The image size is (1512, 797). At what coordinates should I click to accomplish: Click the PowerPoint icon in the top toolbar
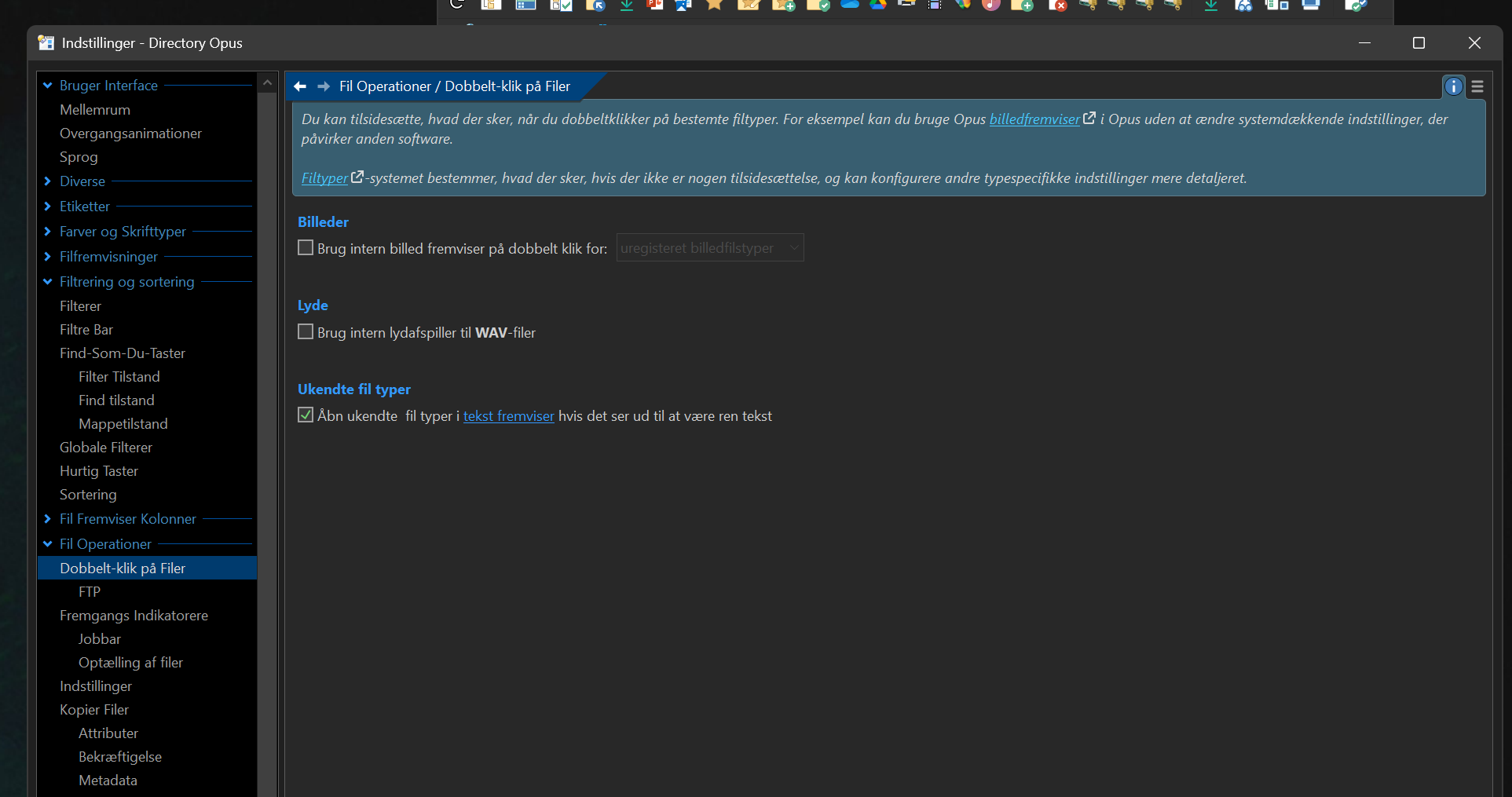point(654,5)
